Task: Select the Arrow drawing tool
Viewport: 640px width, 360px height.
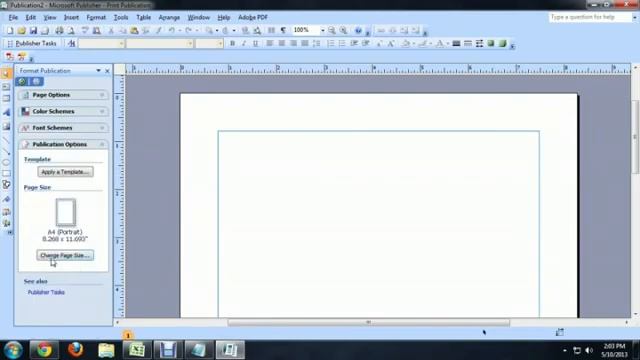Action: pyautogui.click(x=6, y=151)
